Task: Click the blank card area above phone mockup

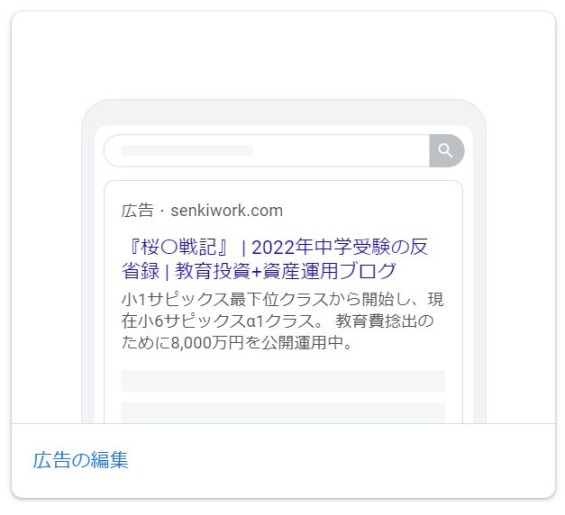Action: pyautogui.click(x=283, y=56)
